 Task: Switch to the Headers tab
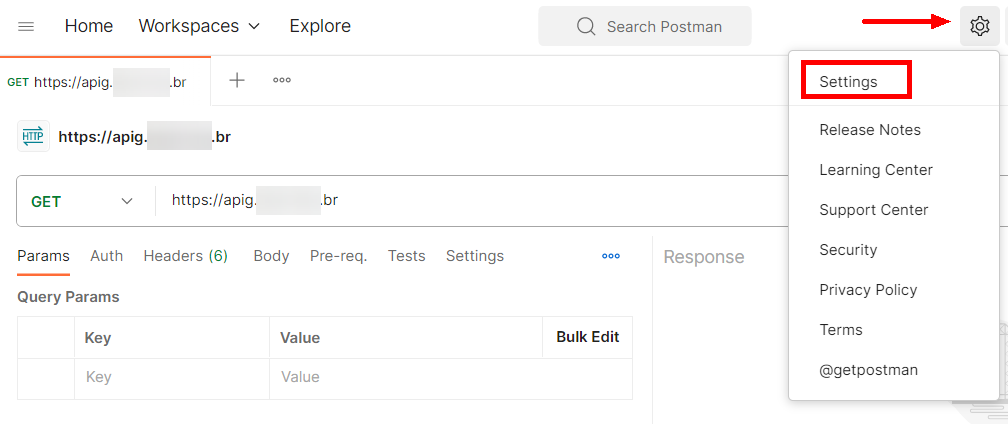pyautogui.click(x=185, y=256)
